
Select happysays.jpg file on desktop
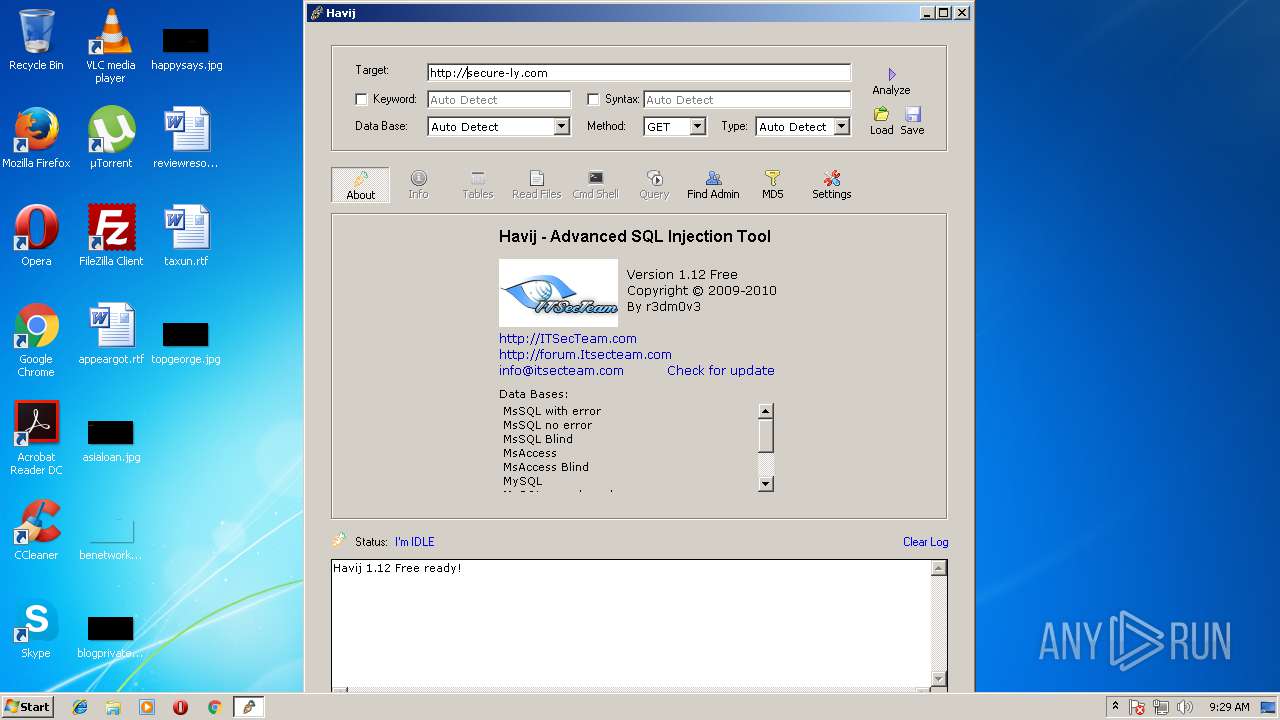(186, 48)
